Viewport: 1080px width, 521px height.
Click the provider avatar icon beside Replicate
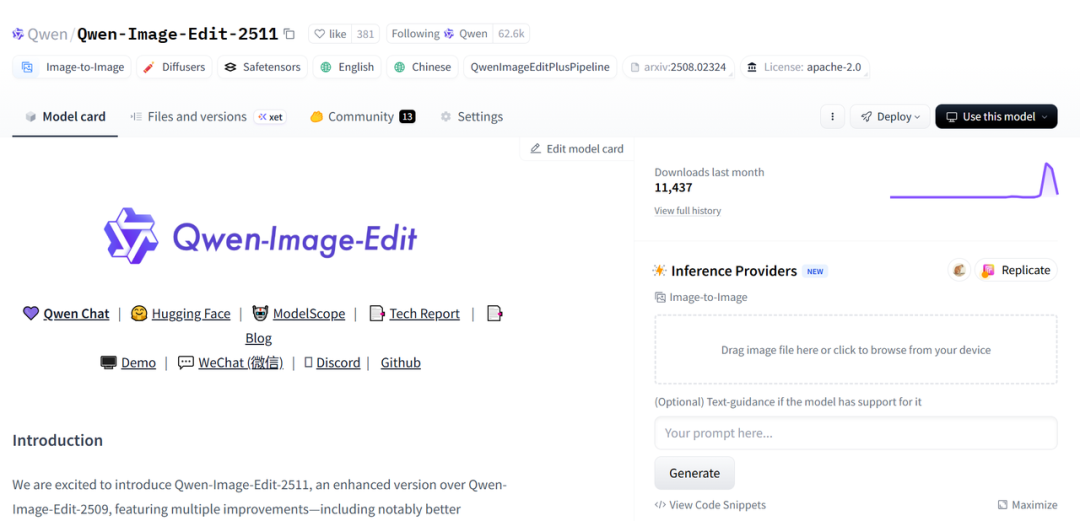[959, 270]
